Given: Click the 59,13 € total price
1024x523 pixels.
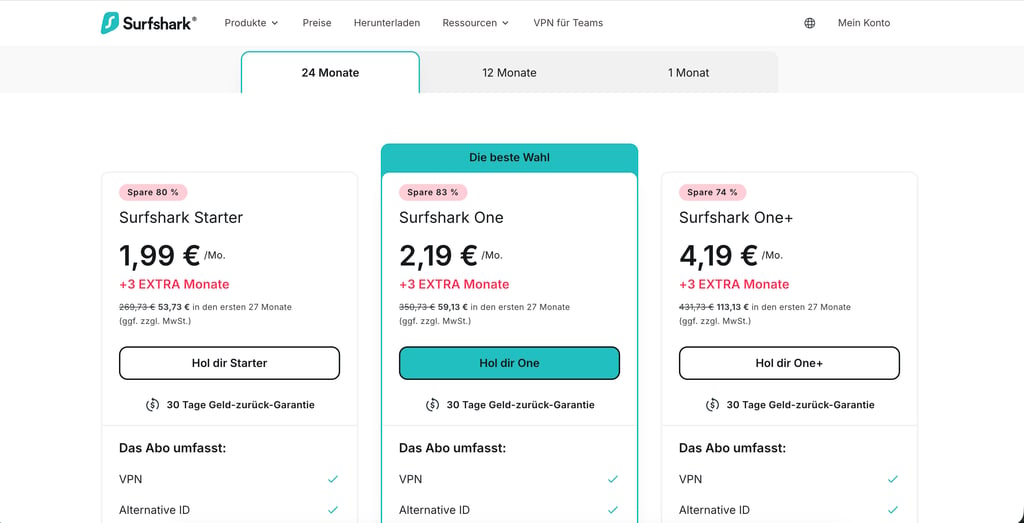Looking at the screenshot, I should pos(454,307).
